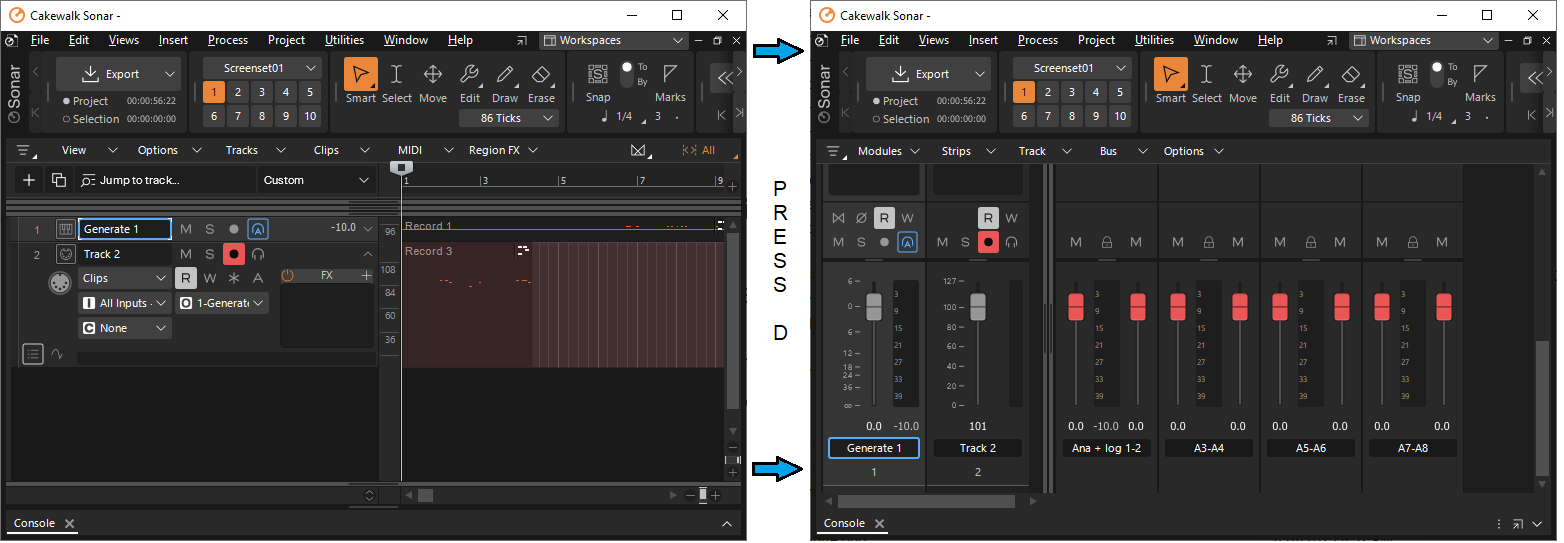The width and height of the screenshot is (1564, 543).
Task: Open the Region FX menu
Action: [x=503, y=150]
